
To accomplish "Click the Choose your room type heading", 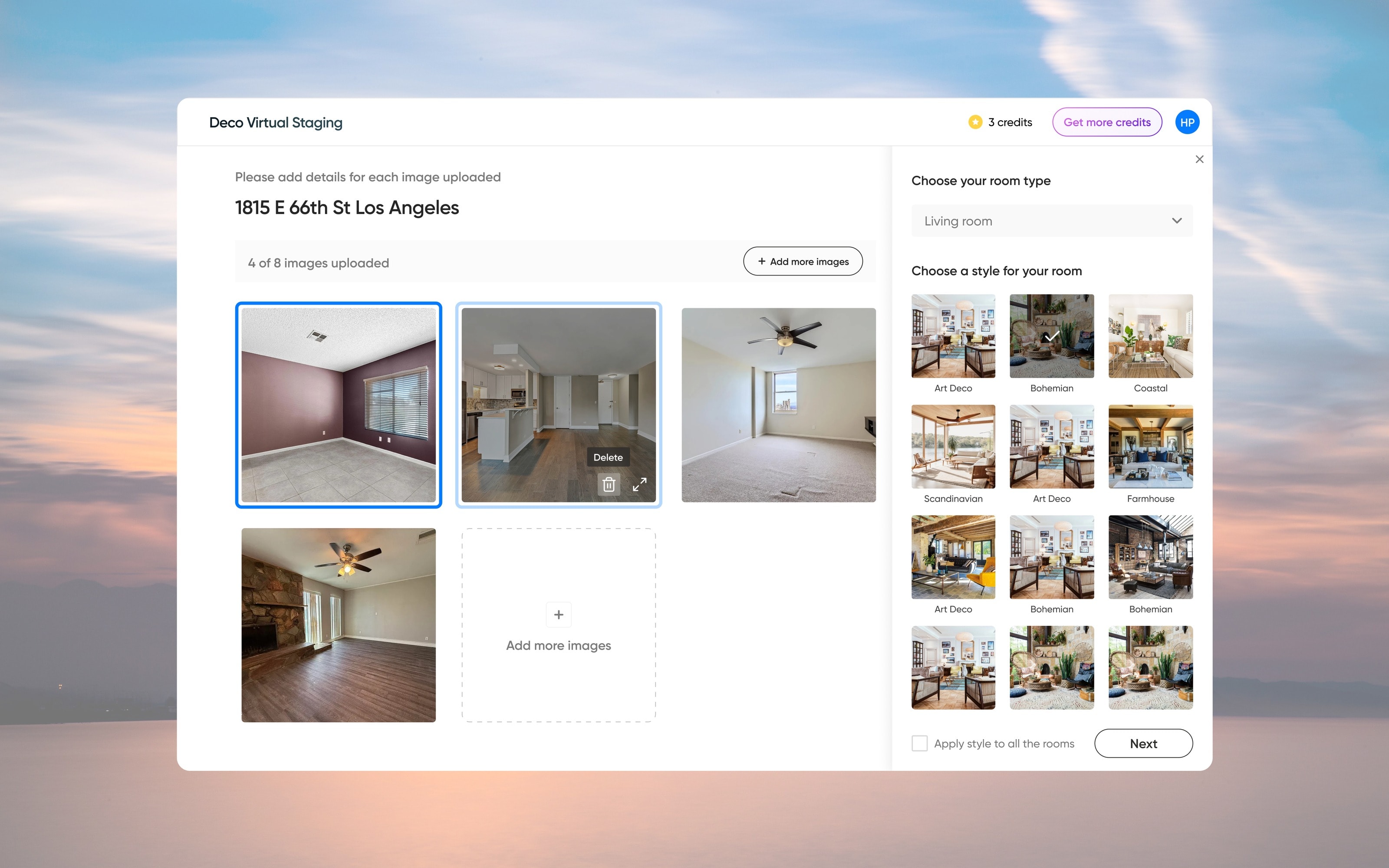I will click(x=981, y=181).
